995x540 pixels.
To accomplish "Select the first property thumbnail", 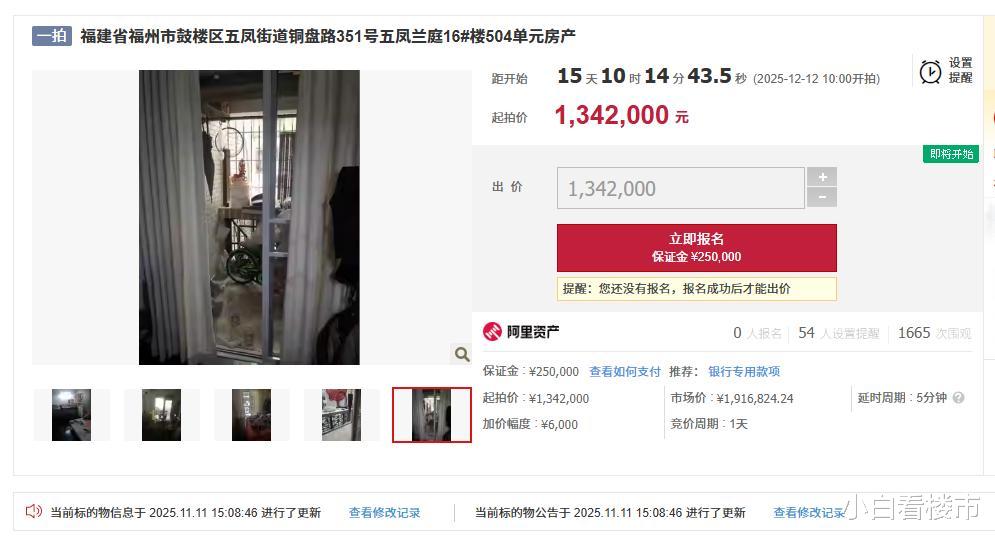I will pyautogui.click(x=71, y=415).
